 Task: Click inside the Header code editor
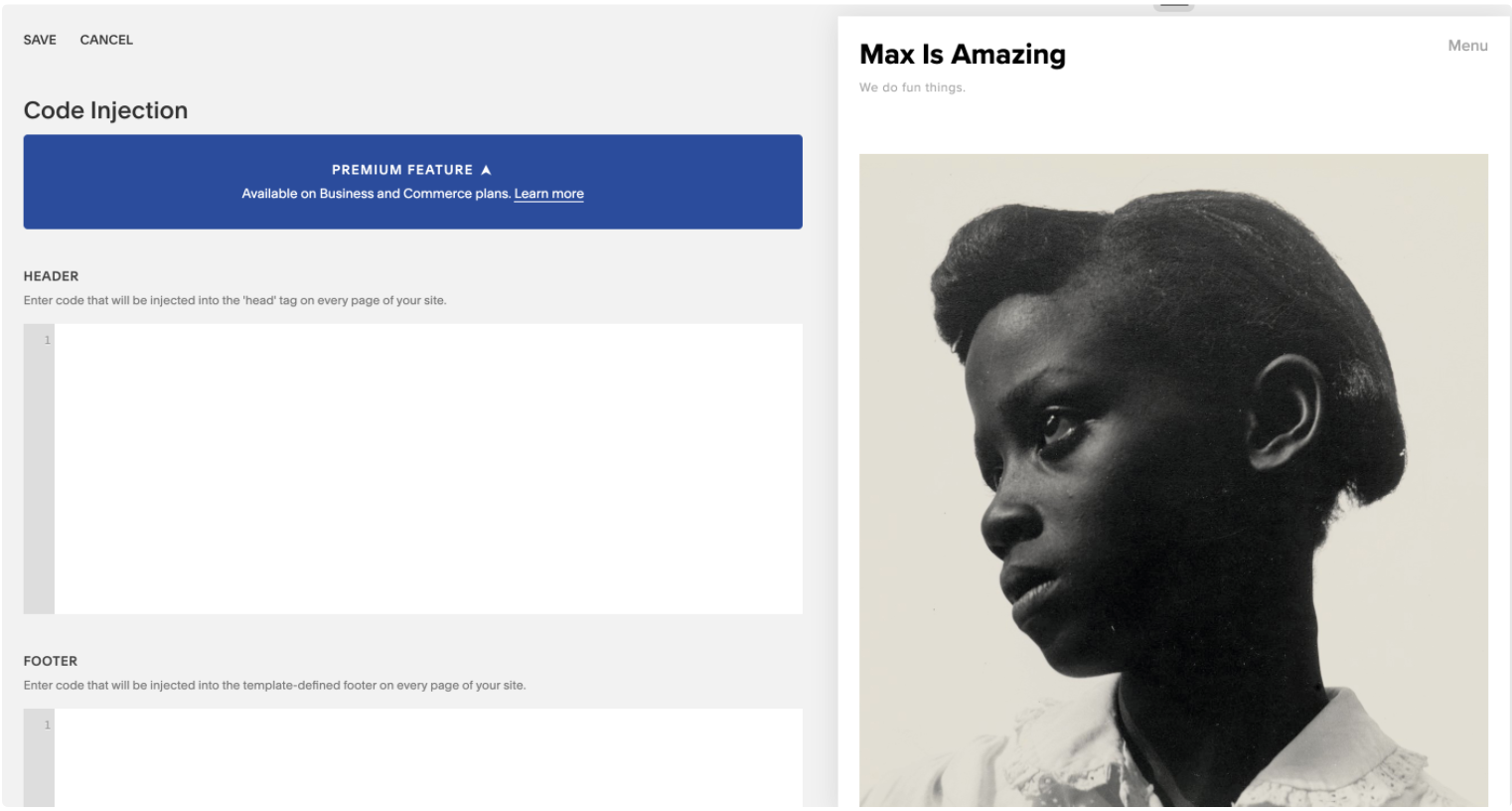pyautogui.click(x=427, y=468)
